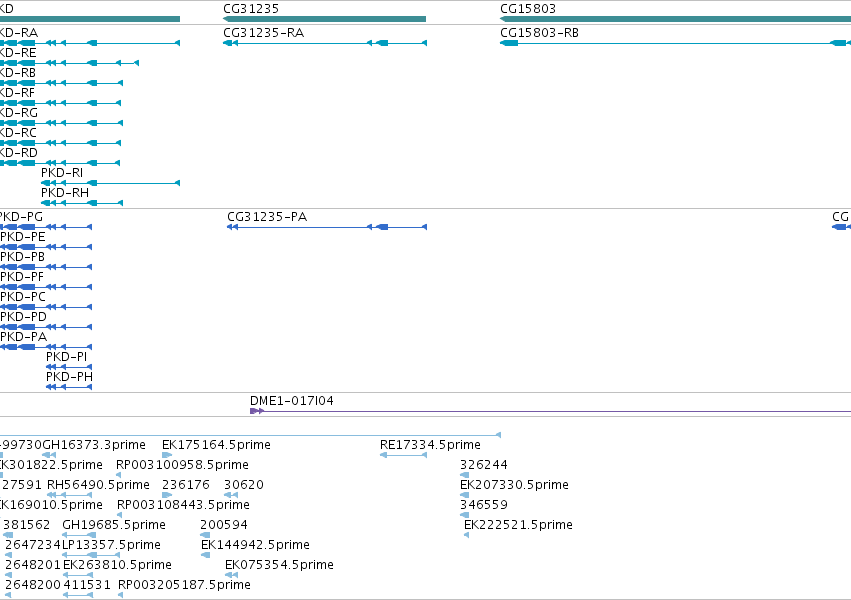Select the EK175164.5prime EST label
This screenshot has width=851, height=600.
pos(216,445)
